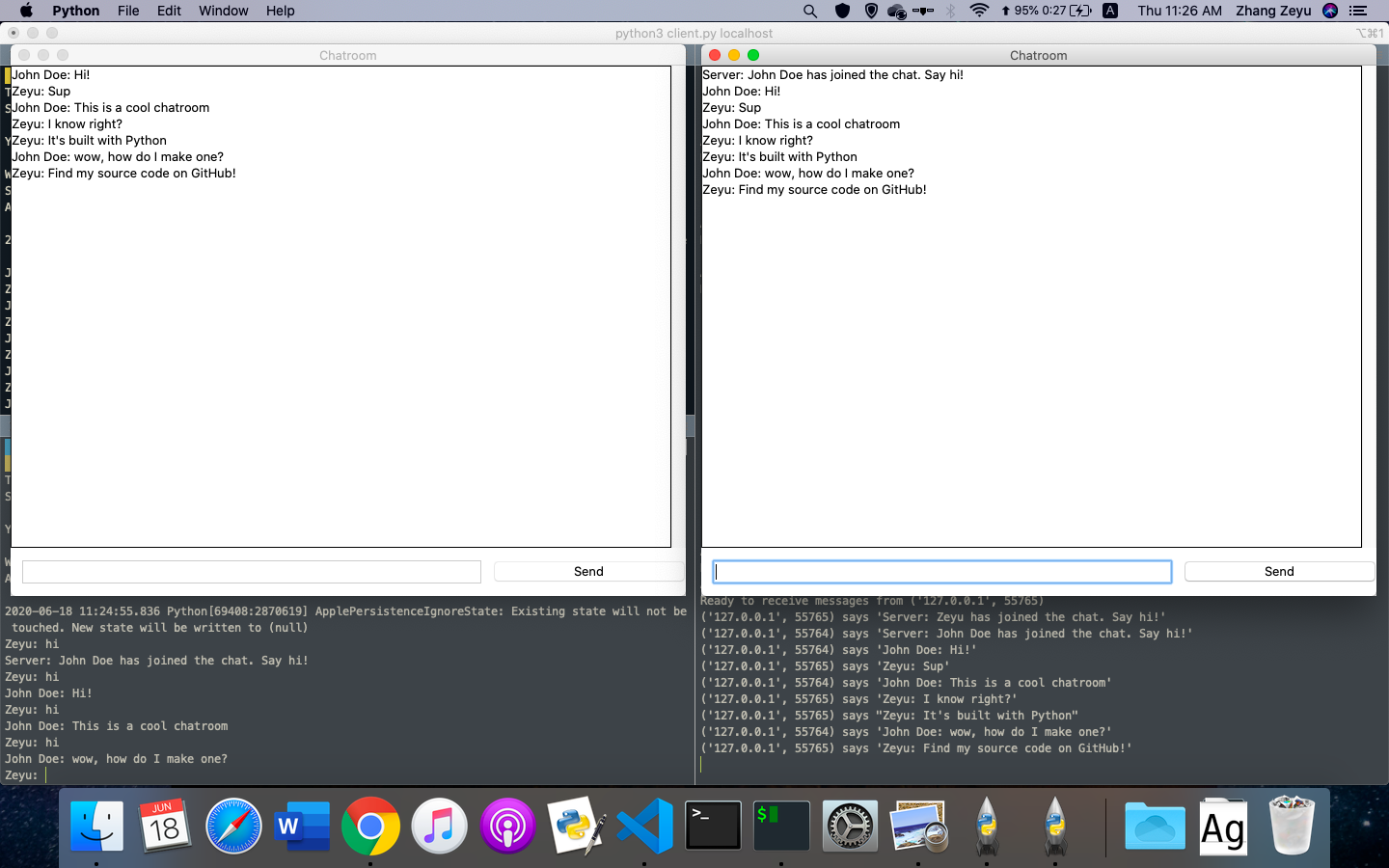Image resolution: width=1389 pixels, height=868 pixels.
Task: Click the 'python3 client.py localhost' terminal title
Action: click(x=694, y=33)
